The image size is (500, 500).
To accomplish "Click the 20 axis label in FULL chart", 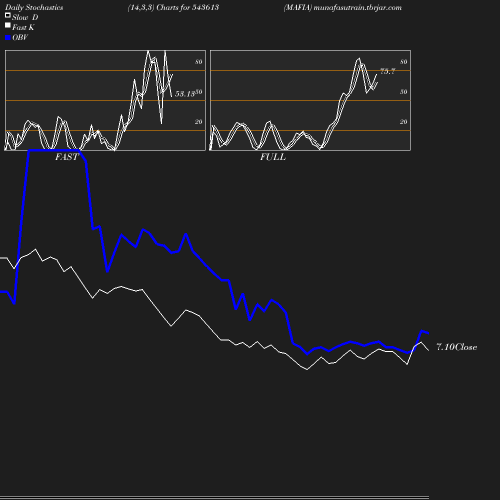I will (x=404, y=122).
